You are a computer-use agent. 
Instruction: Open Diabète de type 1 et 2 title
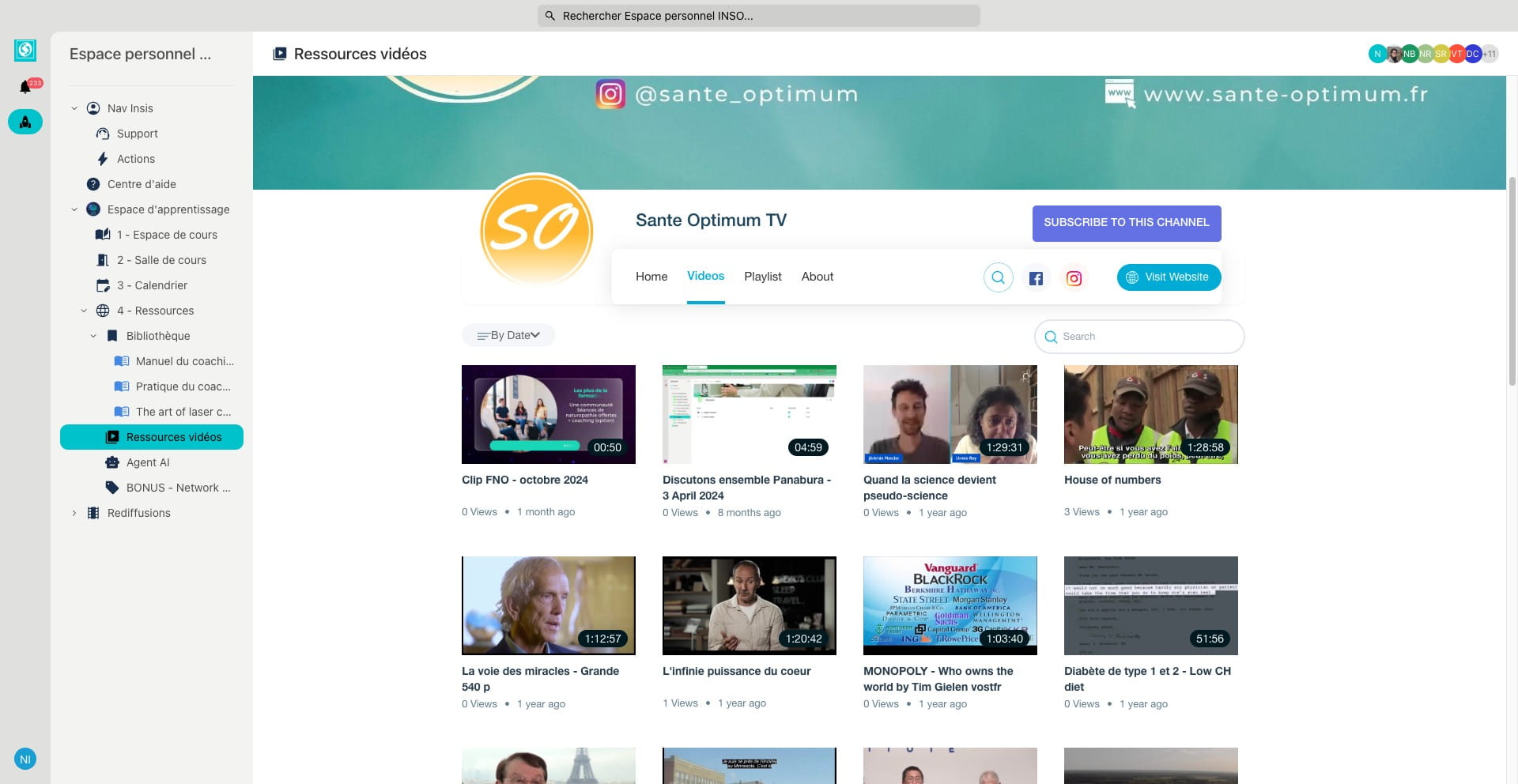point(1147,679)
